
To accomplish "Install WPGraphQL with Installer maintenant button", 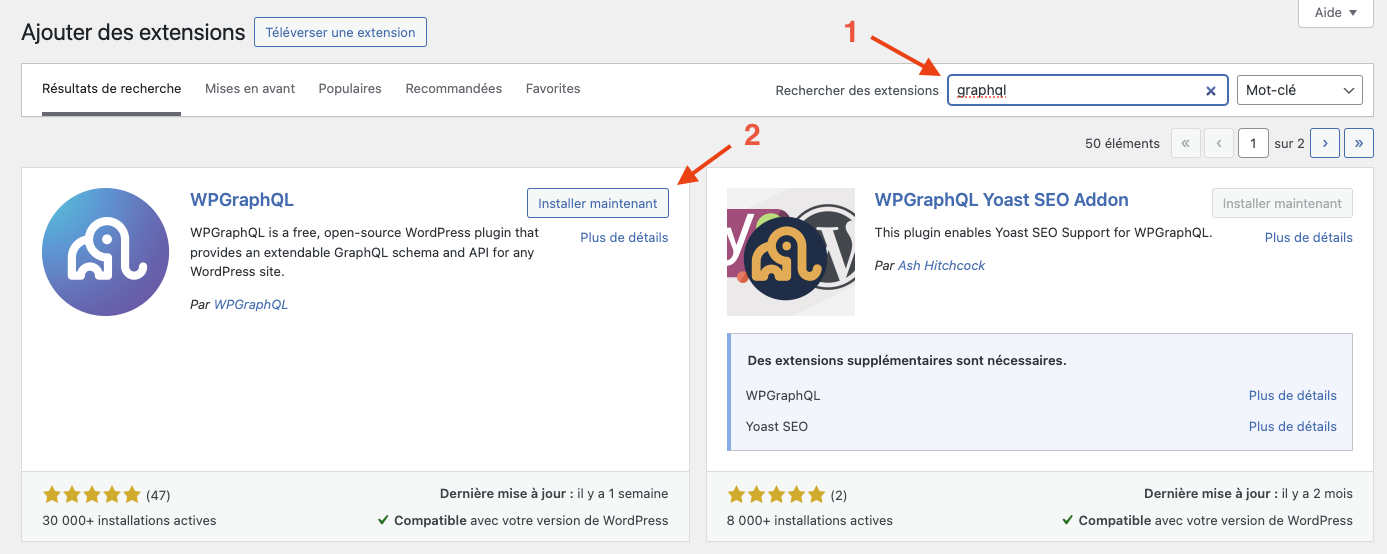I will 598,203.
